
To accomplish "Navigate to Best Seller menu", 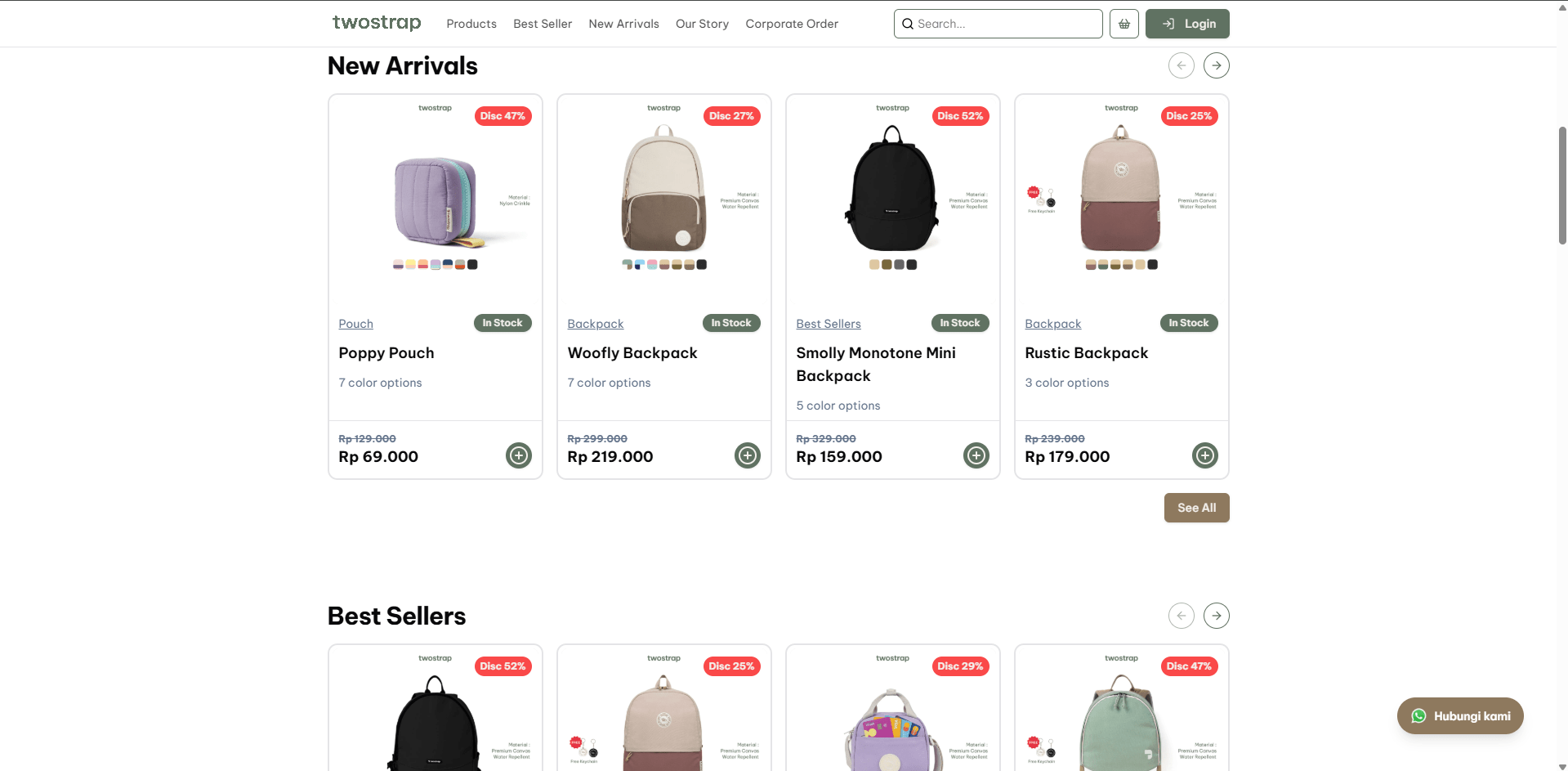I will coord(543,24).
